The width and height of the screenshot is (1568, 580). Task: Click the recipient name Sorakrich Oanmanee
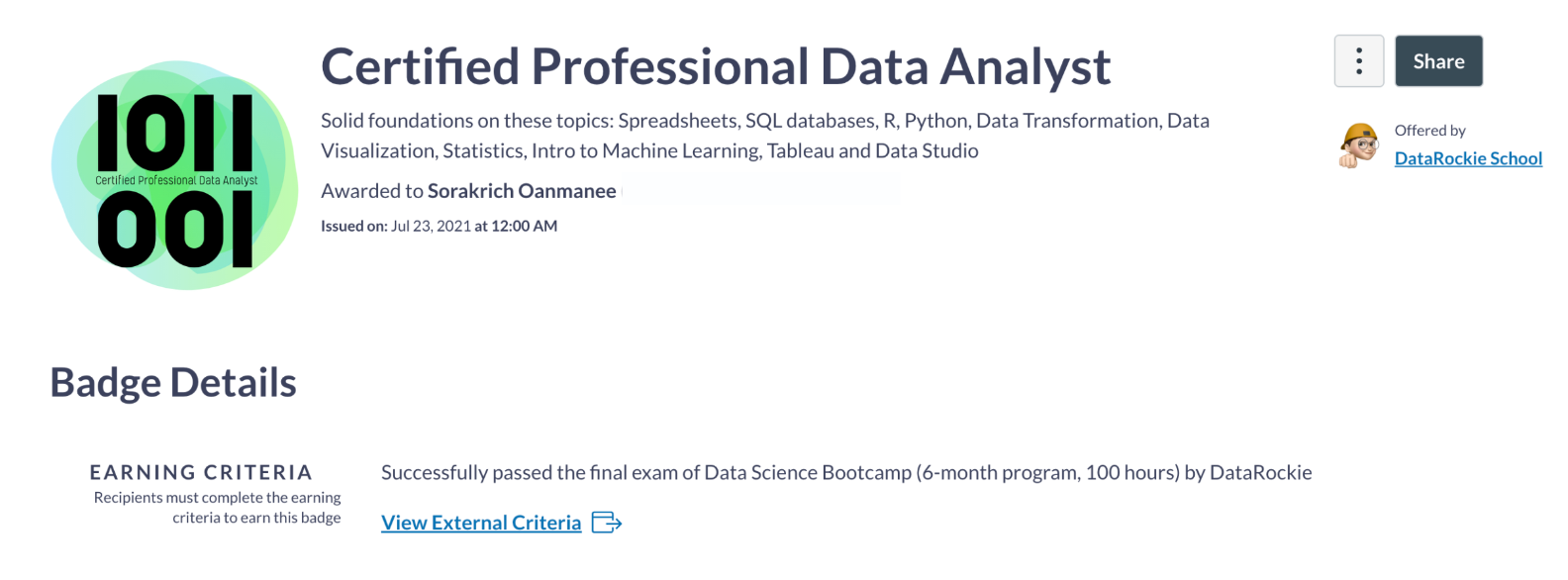tap(522, 191)
